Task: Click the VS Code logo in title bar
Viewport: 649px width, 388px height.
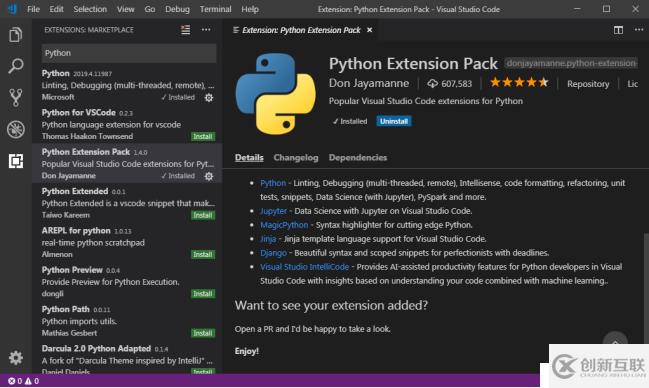Action: tap(12, 9)
